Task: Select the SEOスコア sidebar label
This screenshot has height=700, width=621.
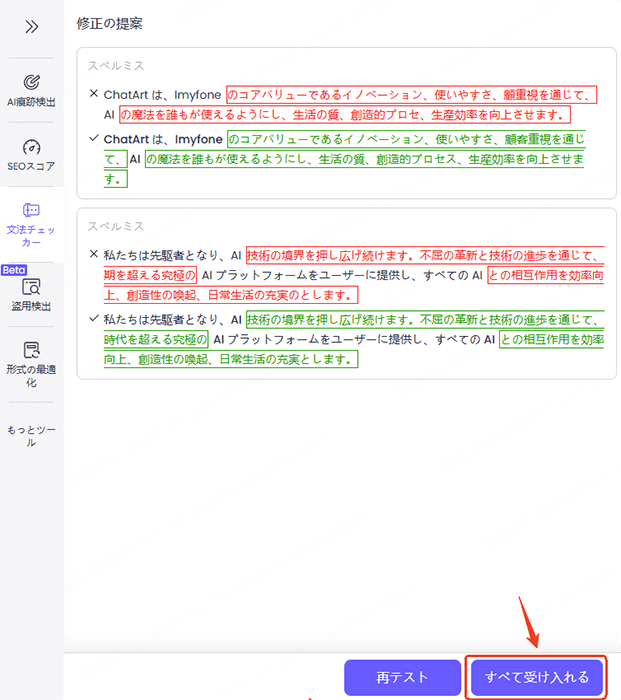Action: coord(31,167)
